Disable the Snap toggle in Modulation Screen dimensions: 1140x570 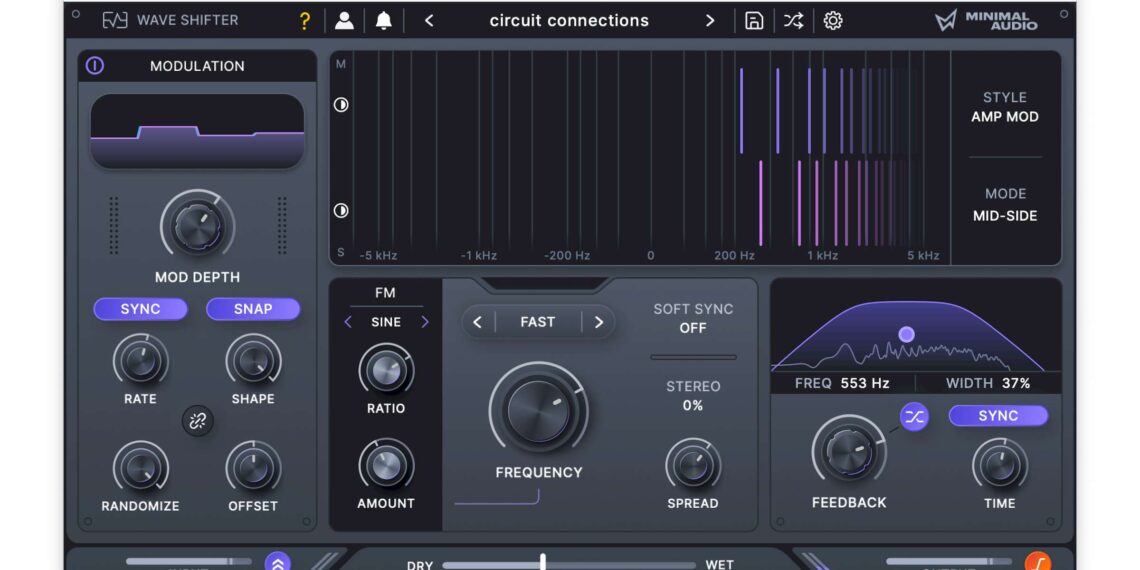[x=253, y=309]
